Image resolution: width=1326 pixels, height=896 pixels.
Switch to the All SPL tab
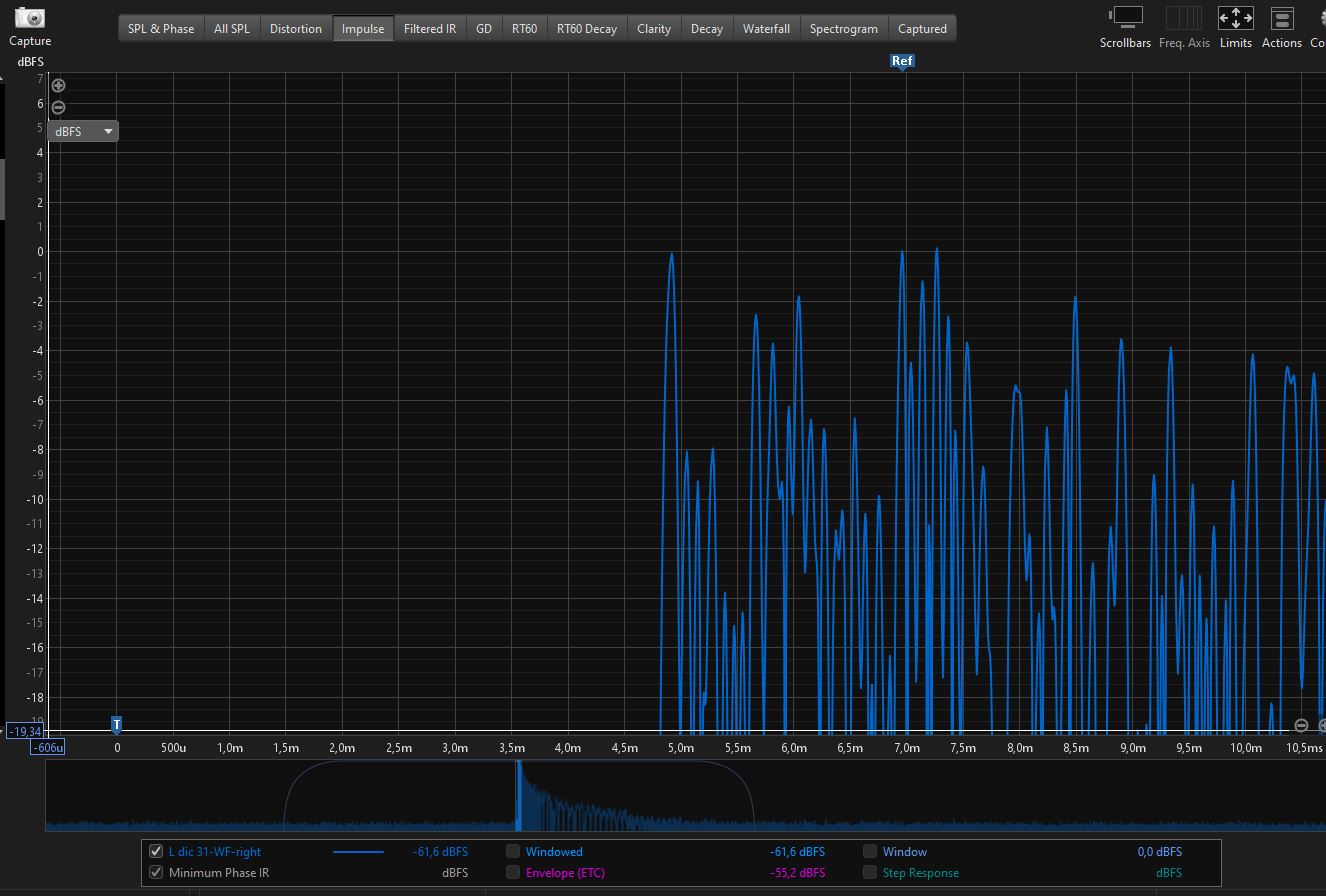point(232,29)
